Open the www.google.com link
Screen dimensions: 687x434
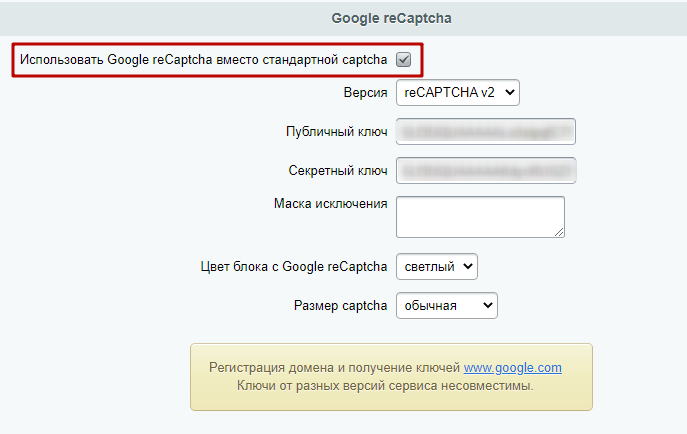[x=513, y=367]
